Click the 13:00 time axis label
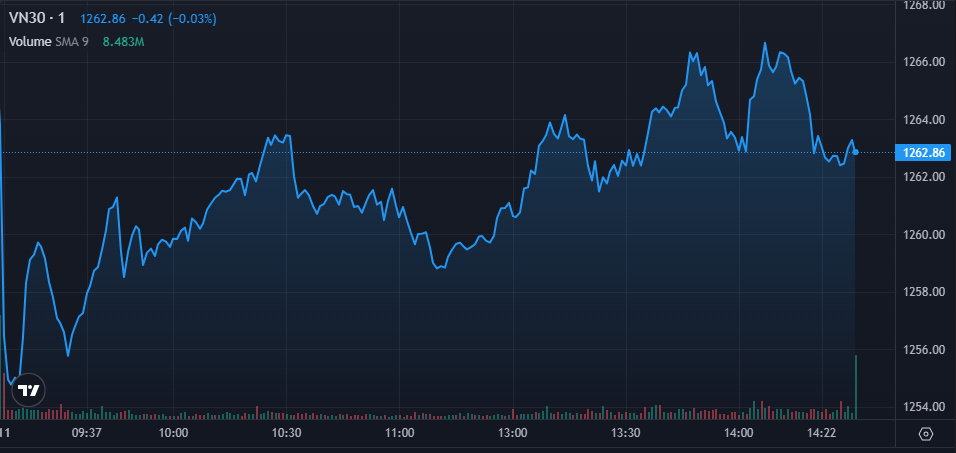This screenshot has width=956, height=453. (x=513, y=433)
